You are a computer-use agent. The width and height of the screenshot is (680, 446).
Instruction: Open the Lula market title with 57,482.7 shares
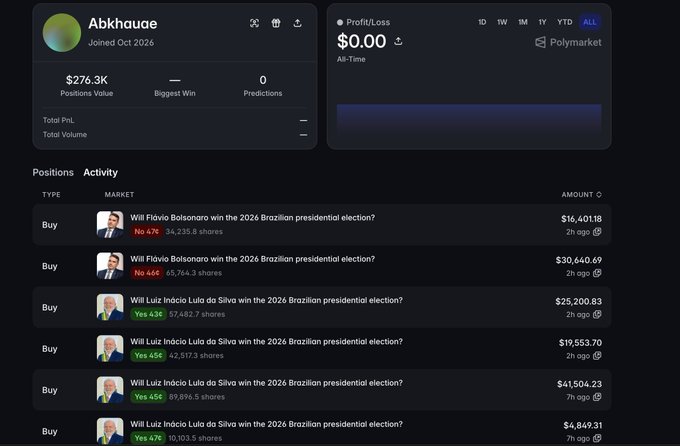tap(266, 300)
